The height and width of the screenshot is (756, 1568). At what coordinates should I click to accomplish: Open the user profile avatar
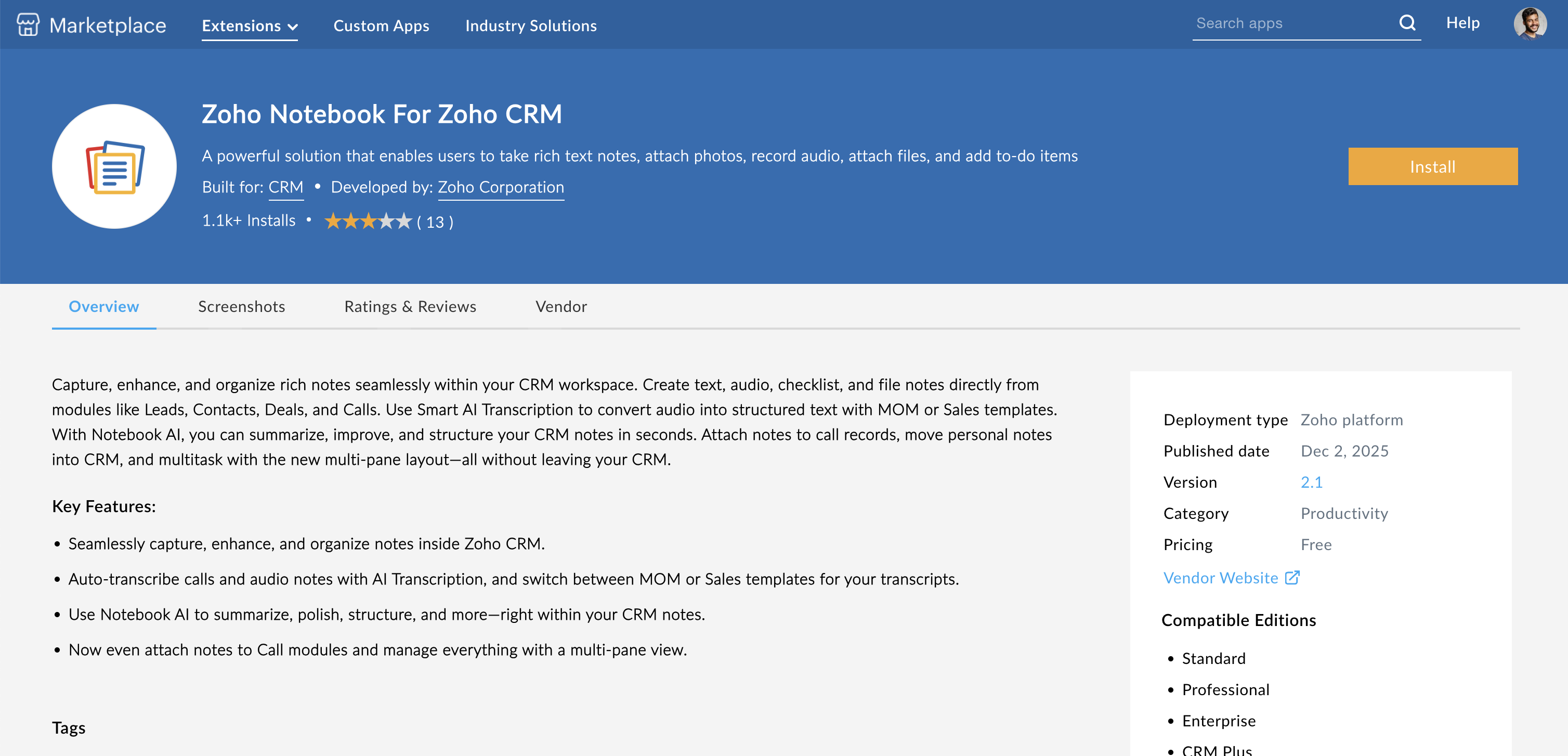click(x=1530, y=23)
